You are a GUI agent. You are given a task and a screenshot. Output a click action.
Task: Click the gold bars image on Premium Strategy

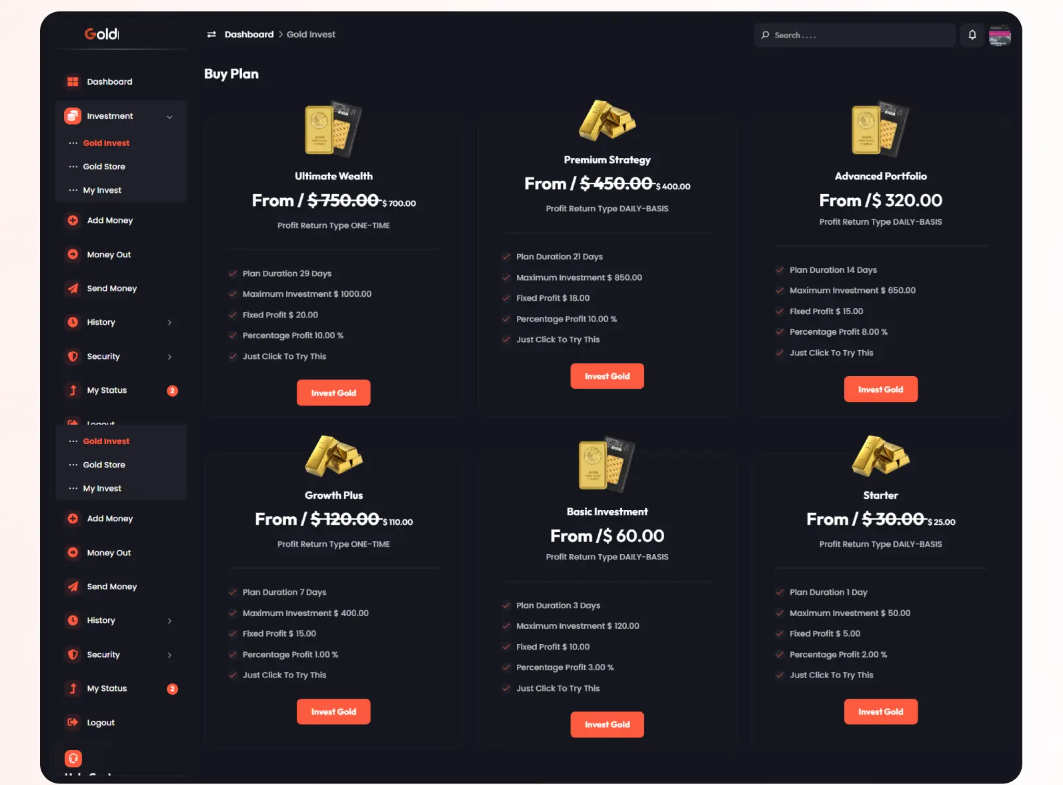607,120
